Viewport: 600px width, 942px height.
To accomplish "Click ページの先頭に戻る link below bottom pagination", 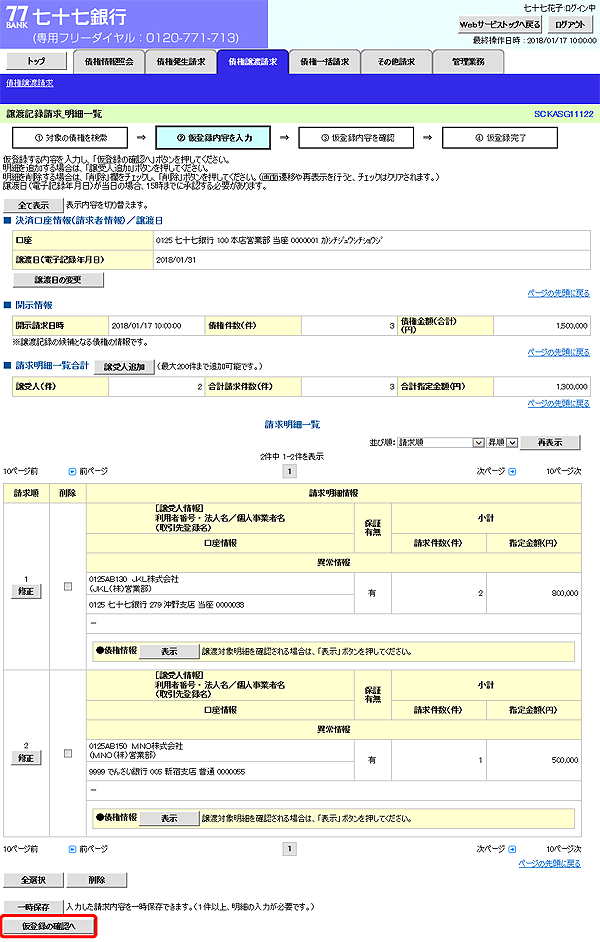I will point(550,863).
